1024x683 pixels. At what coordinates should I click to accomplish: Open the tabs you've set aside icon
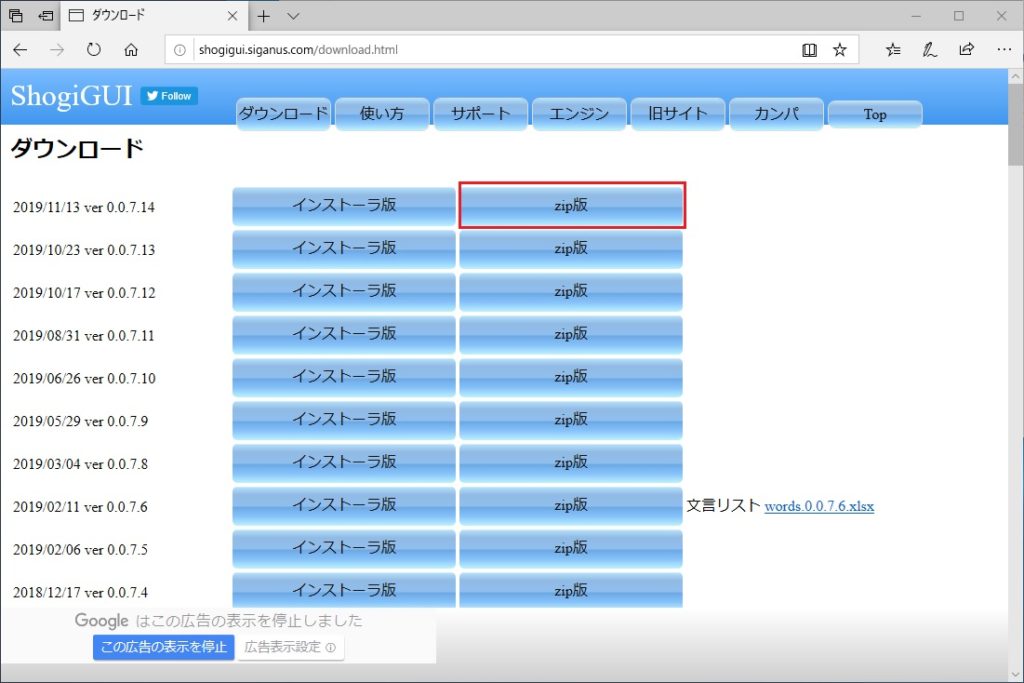click(x=16, y=16)
